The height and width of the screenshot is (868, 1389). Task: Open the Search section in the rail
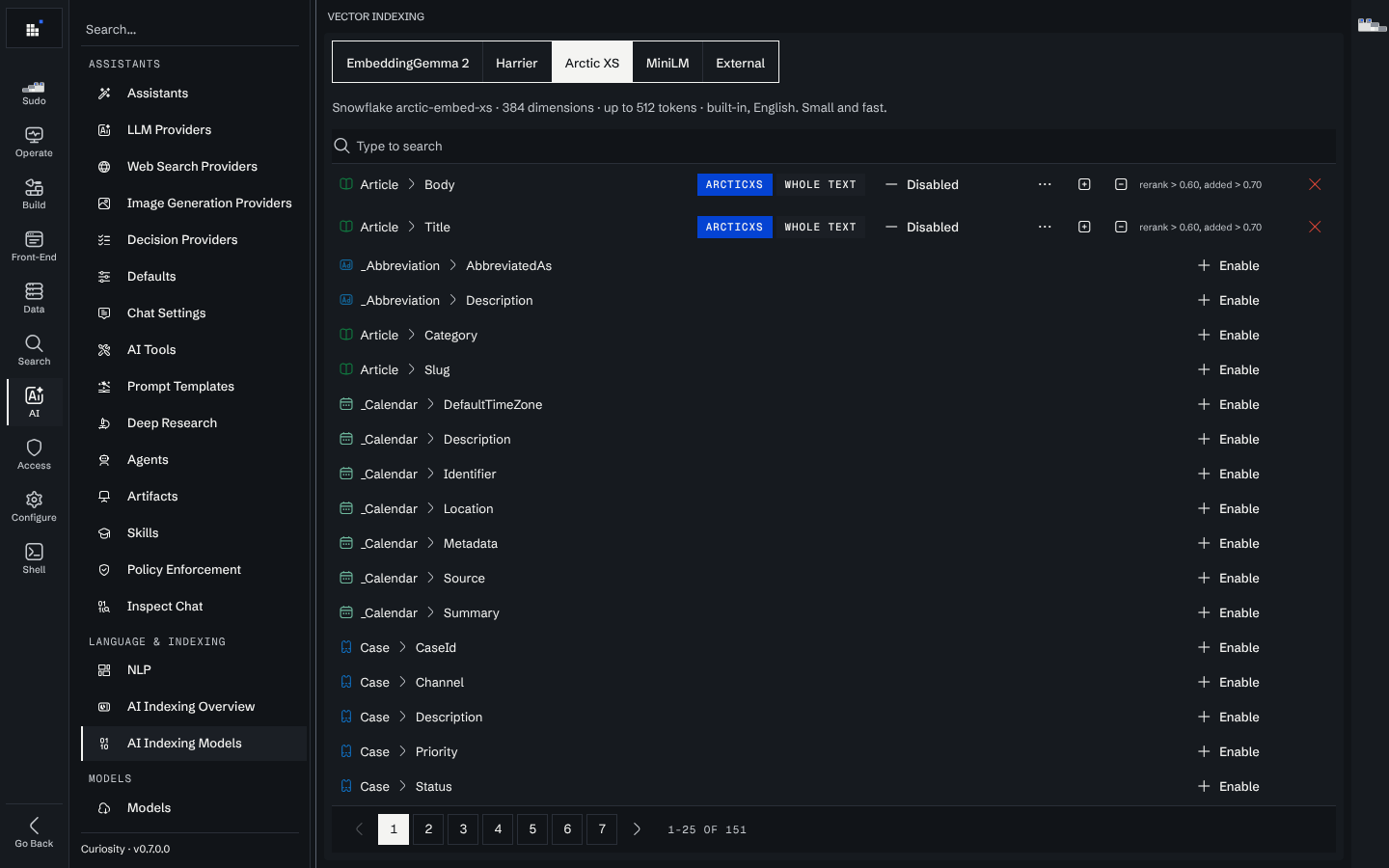click(x=34, y=350)
